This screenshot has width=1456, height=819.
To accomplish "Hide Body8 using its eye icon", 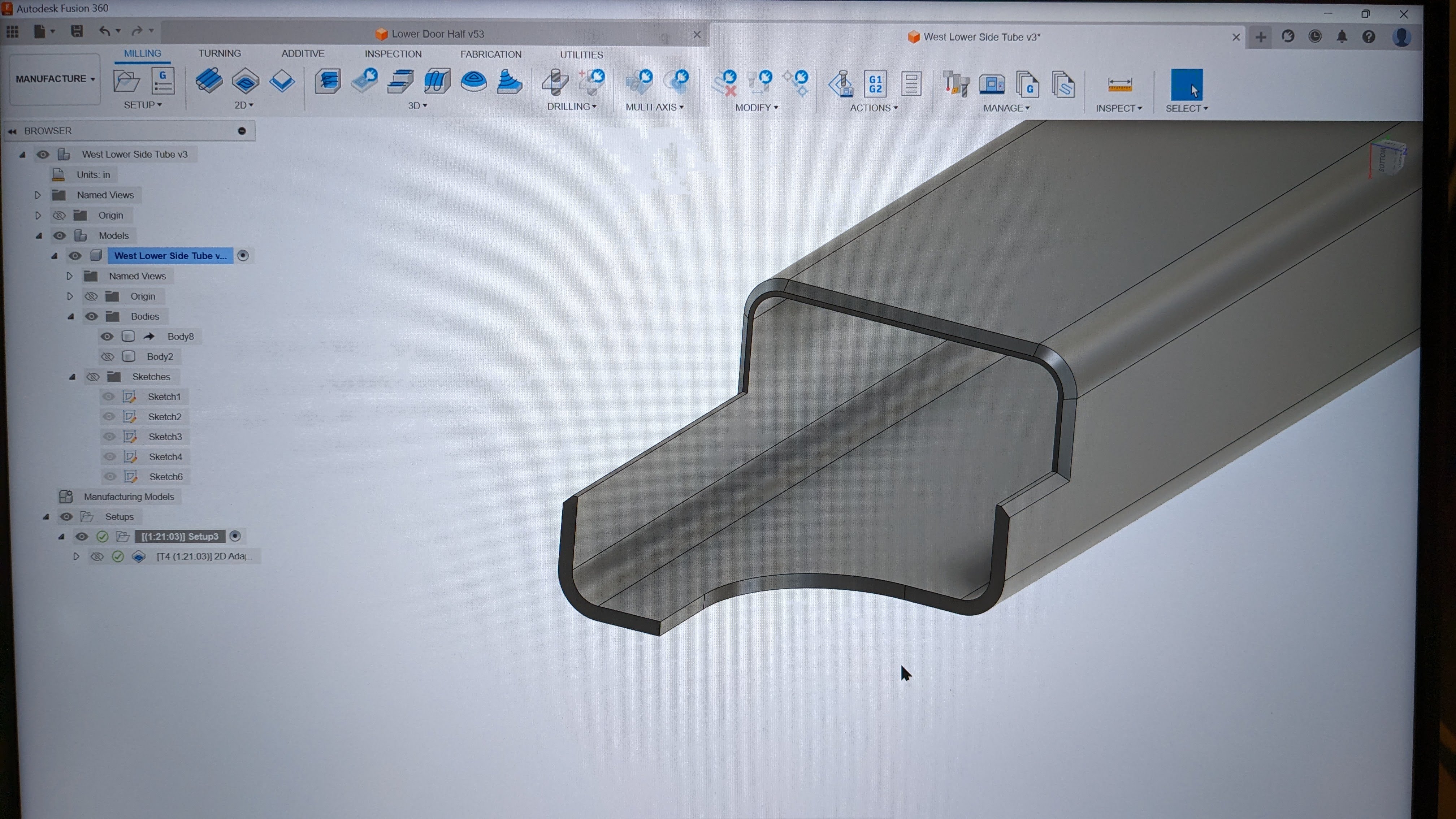I will pos(106,337).
